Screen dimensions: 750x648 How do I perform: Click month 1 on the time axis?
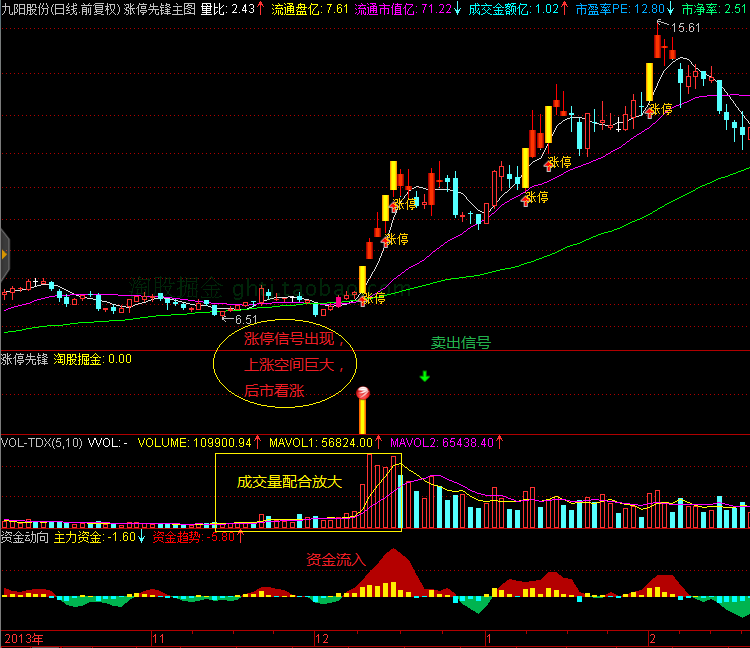[489, 639]
